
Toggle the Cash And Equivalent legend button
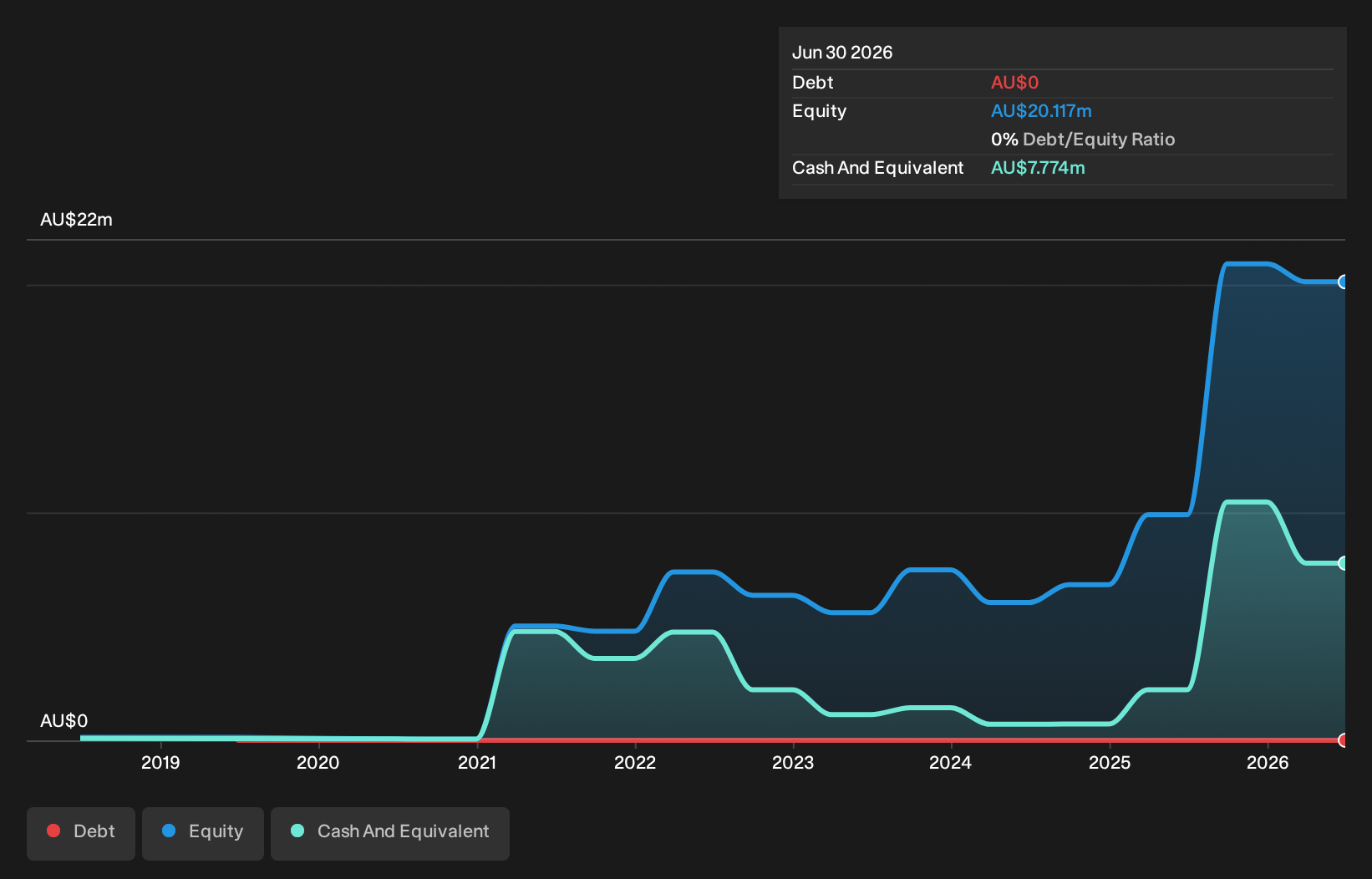[390, 833]
